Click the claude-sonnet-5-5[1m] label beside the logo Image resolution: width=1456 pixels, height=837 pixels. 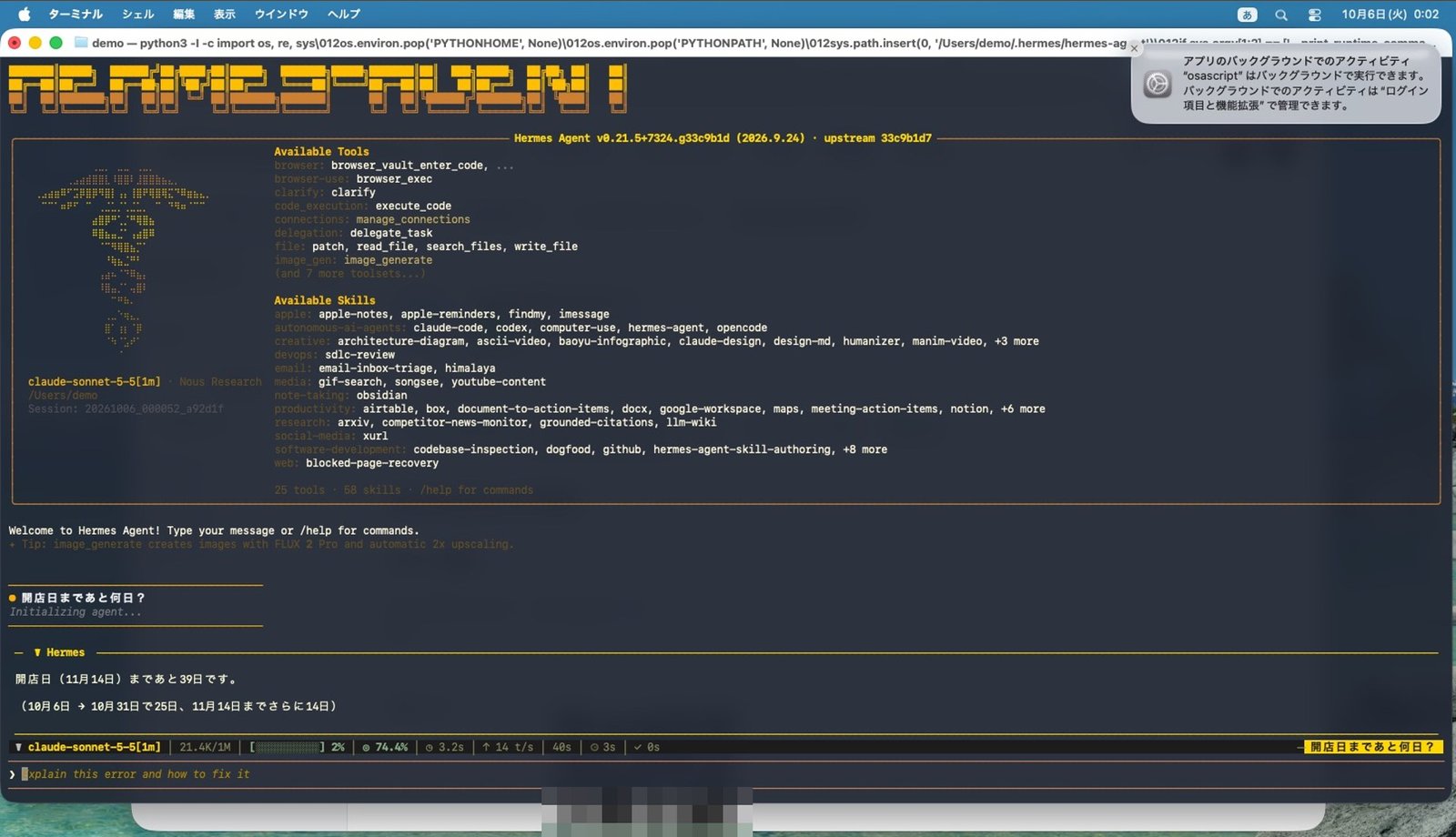[x=94, y=382]
